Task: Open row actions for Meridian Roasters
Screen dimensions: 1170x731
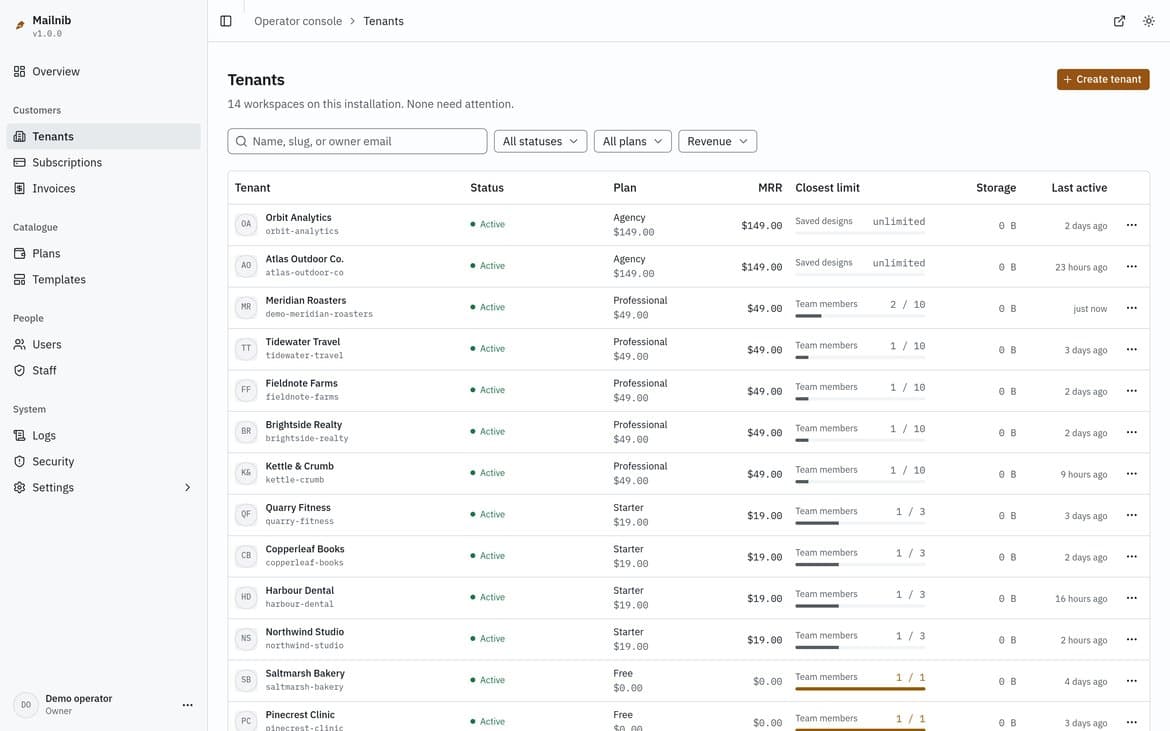Action: [x=1131, y=308]
